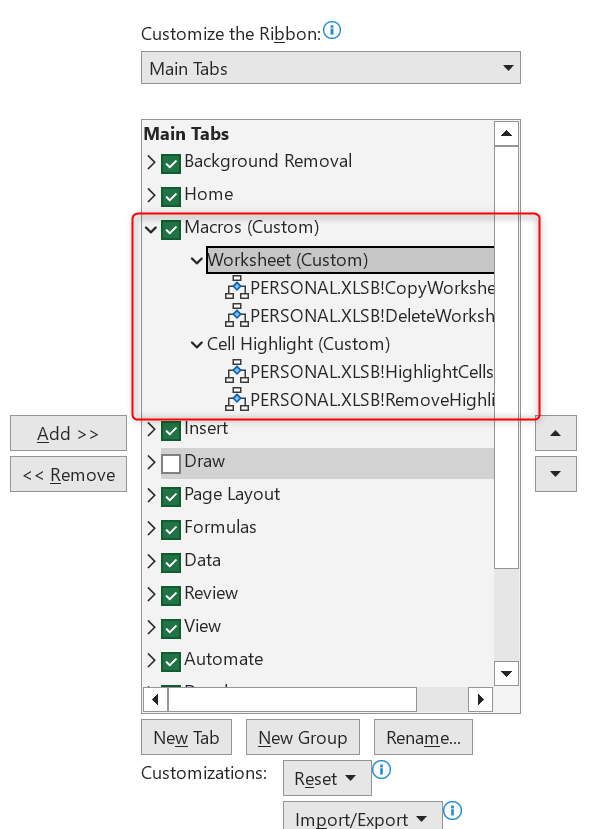Expand the Automate tab node
This screenshot has width=601, height=829.
[x=151, y=660]
